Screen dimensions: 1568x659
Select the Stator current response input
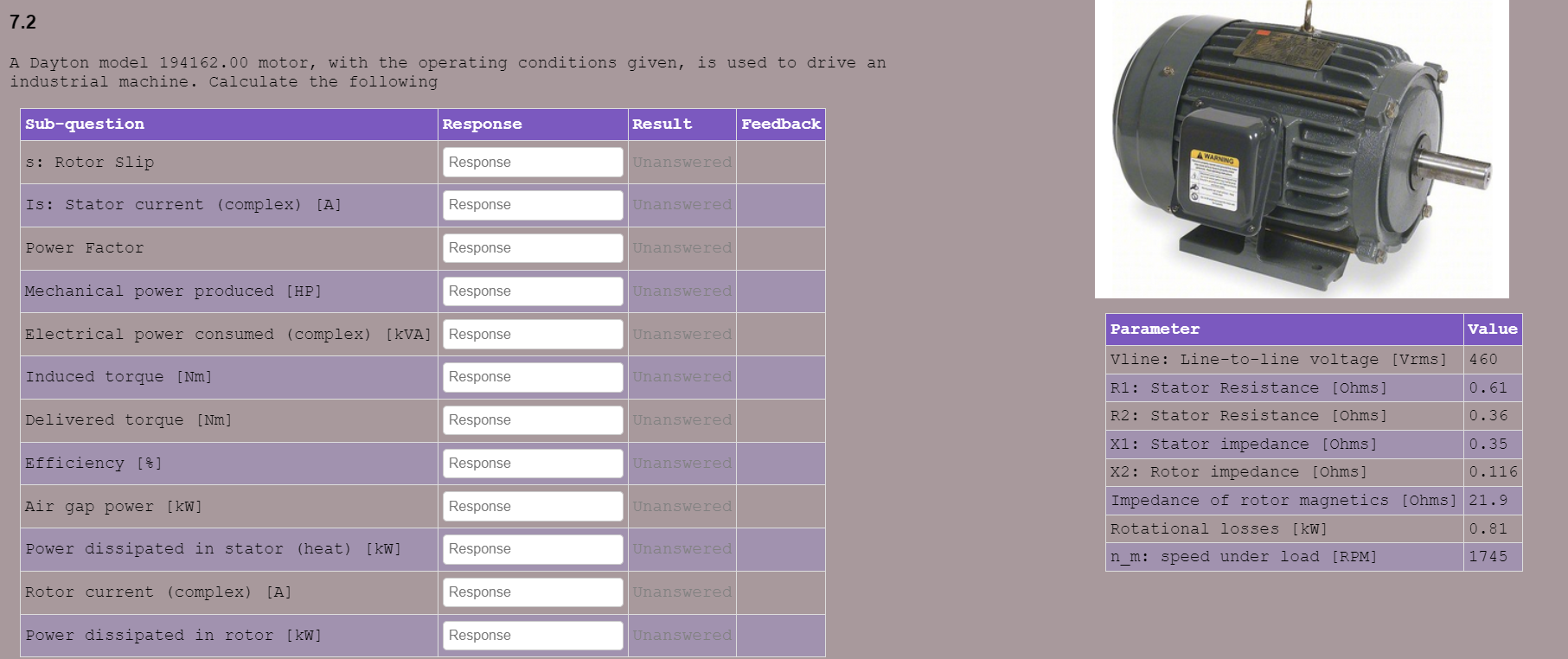[533, 205]
